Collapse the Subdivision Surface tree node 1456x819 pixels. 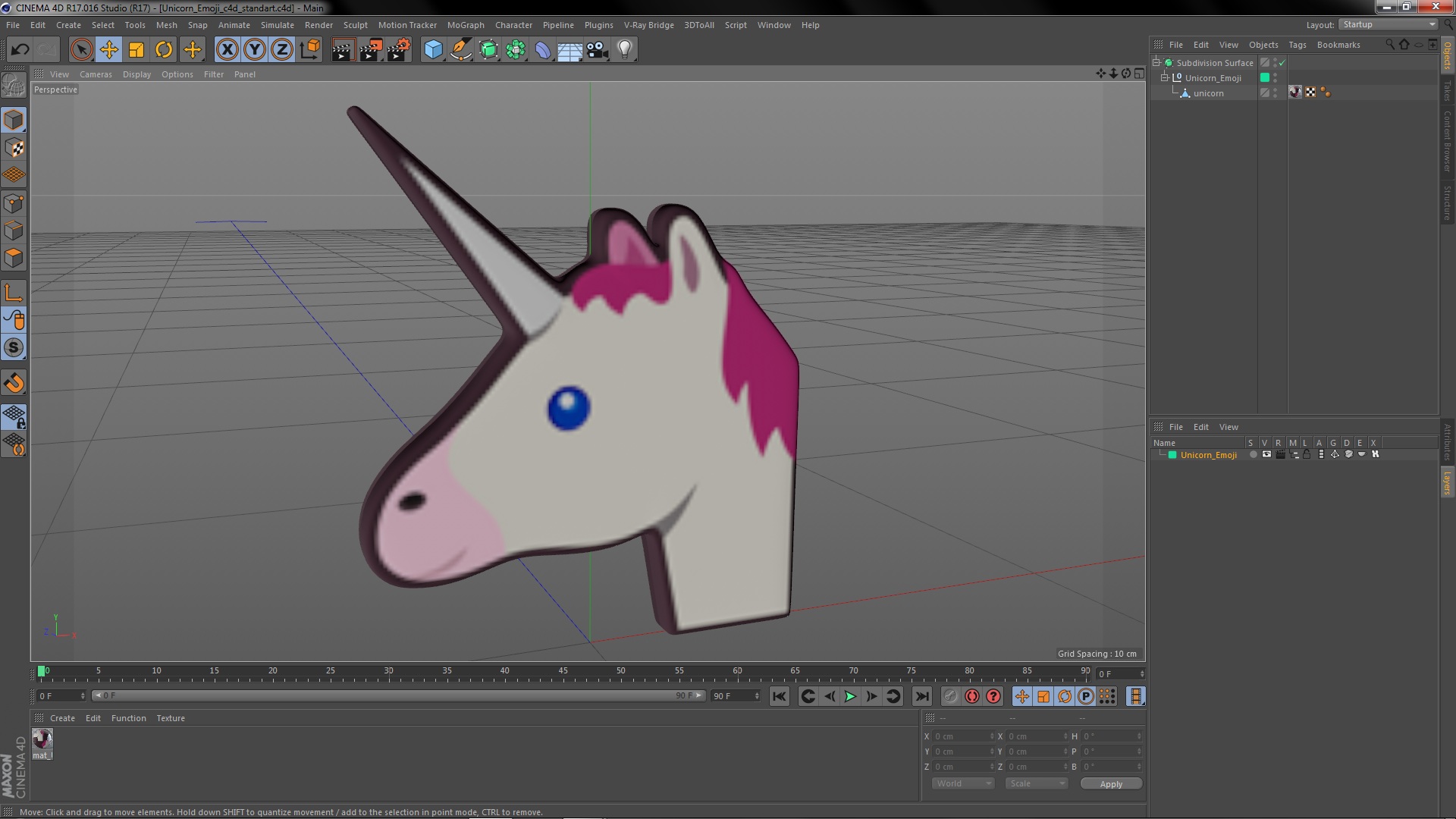pos(1156,62)
